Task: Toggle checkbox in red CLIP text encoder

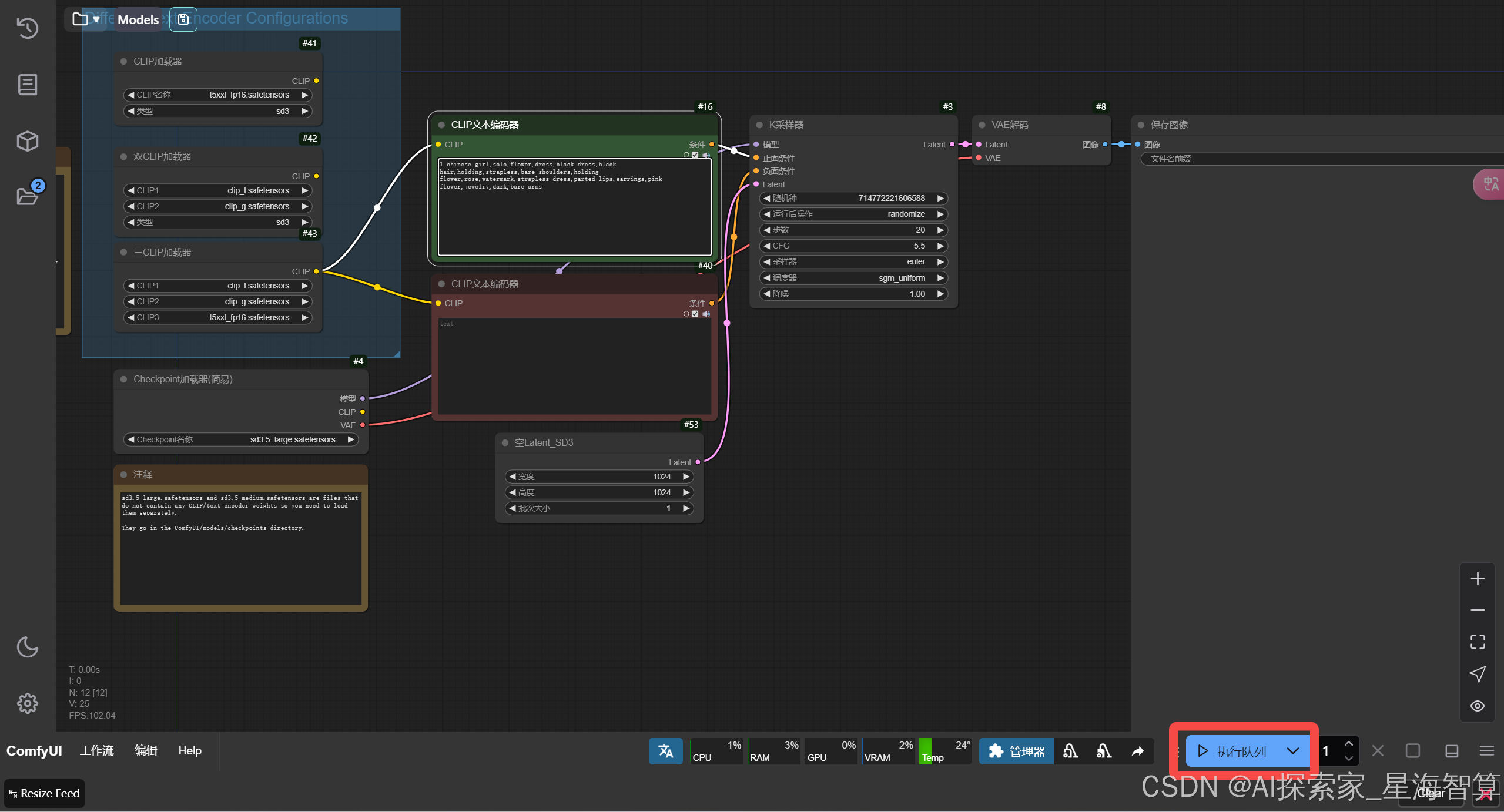Action: (695, 314)
